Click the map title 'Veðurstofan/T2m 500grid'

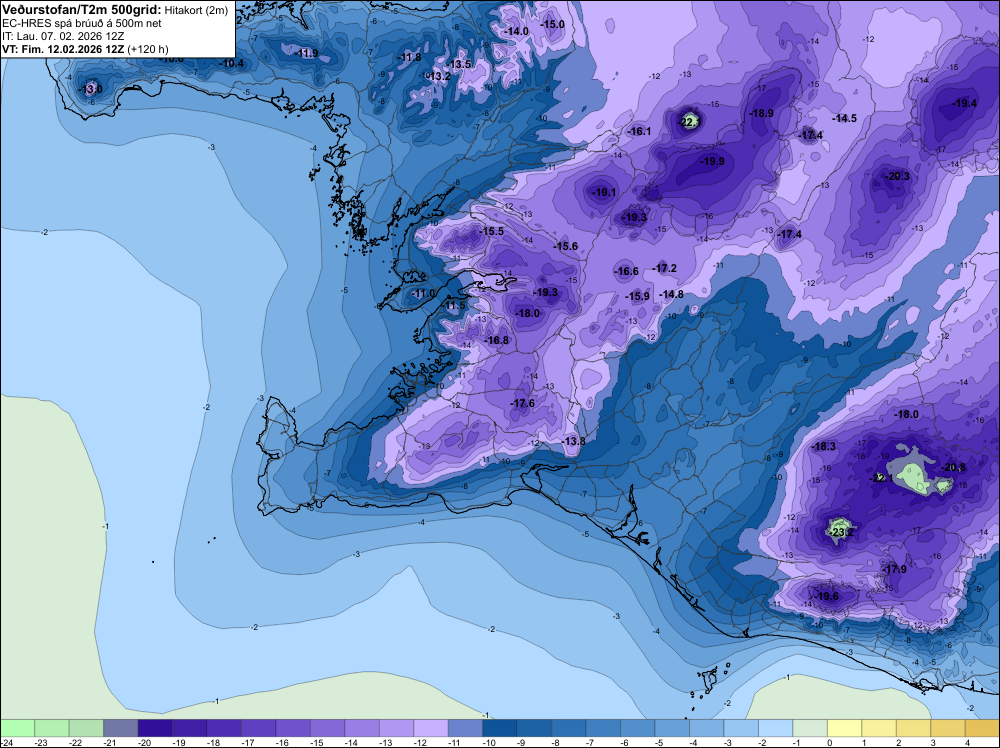[82, 10]
